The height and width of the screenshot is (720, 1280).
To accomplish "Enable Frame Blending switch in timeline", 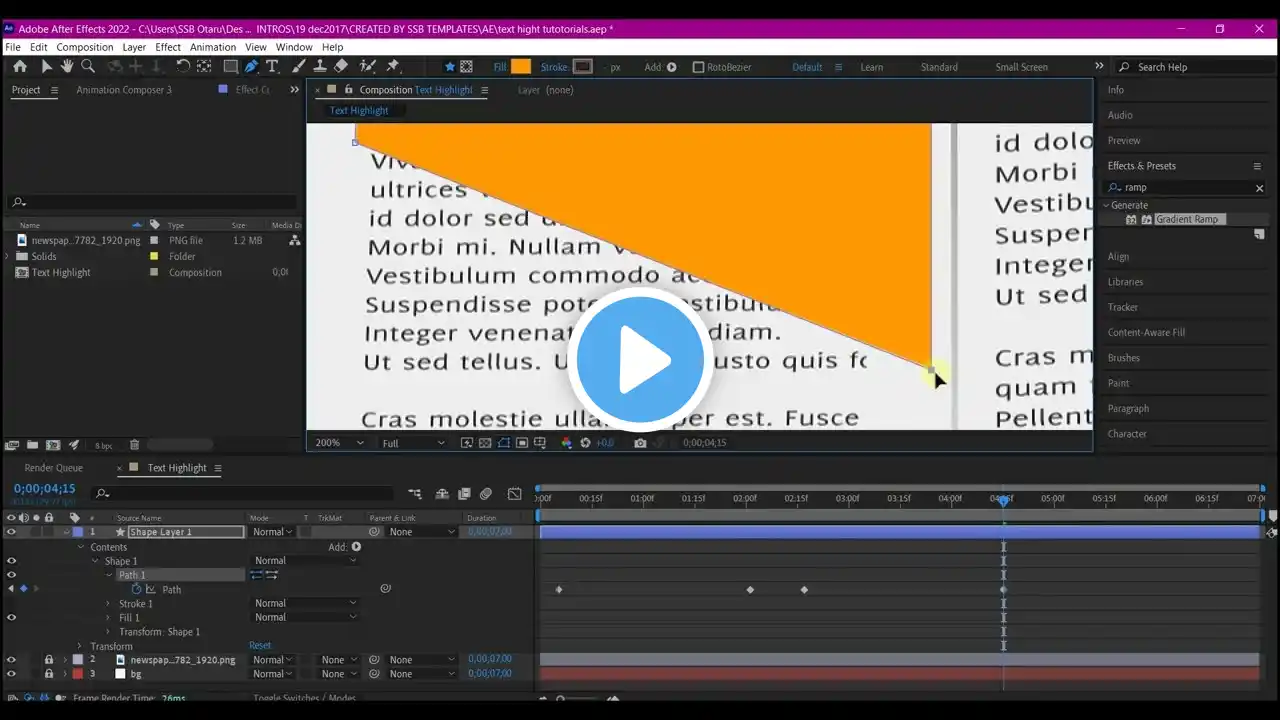I will pos(464,493).
